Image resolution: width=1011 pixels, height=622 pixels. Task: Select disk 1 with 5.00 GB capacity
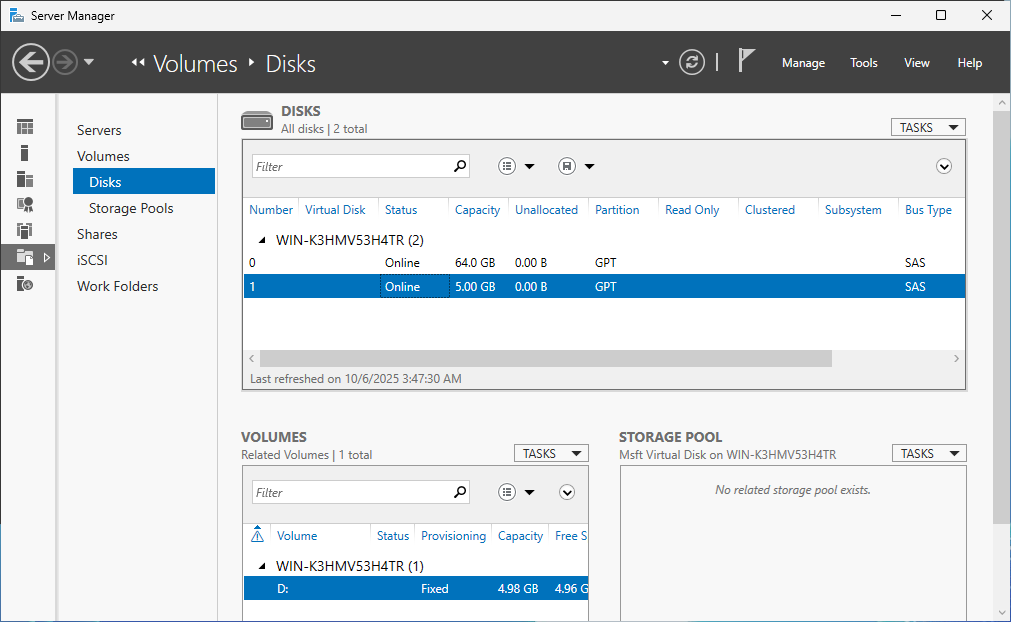(604, 286)
